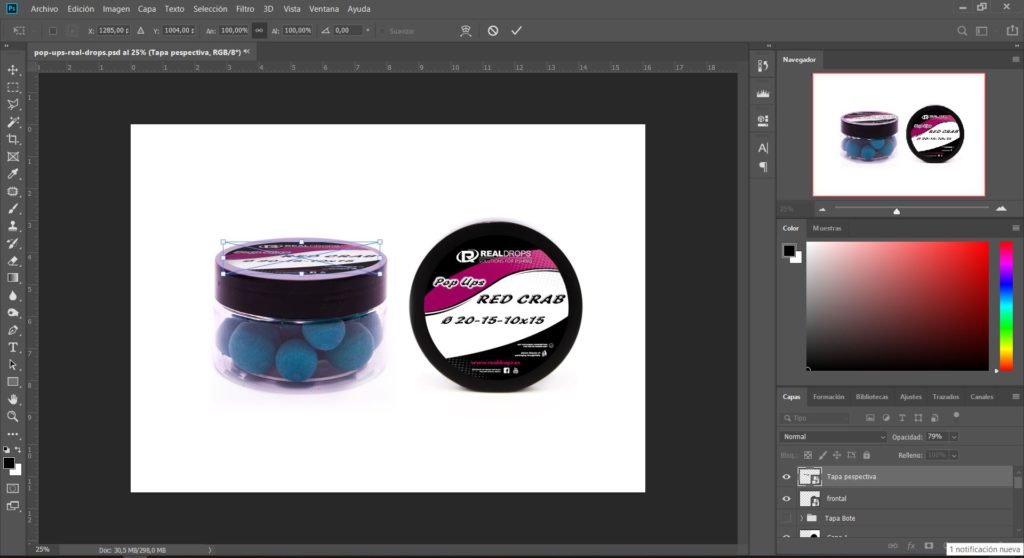The height and width of the screenshot is (558, 1024).
Task: Select the Brush tool
Action: pos(12,208)
